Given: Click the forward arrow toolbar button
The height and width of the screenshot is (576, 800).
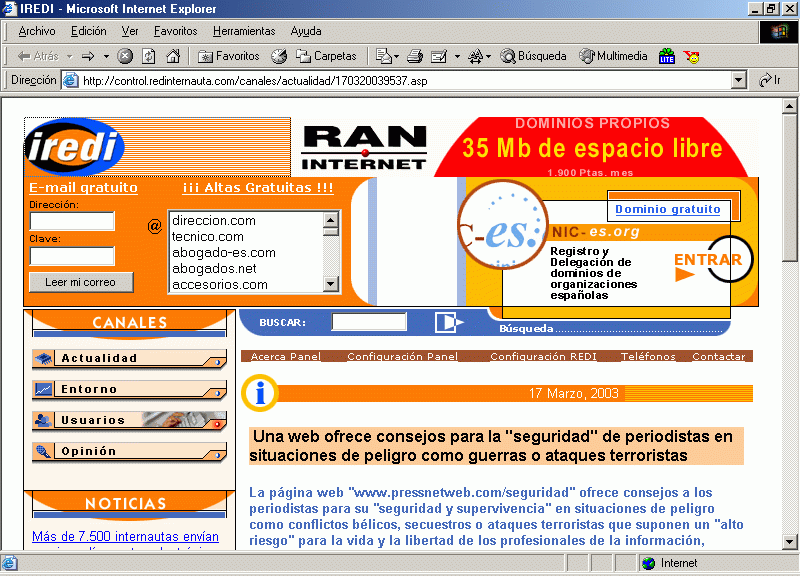Looking at the screenshot, I should [x=88, y=56].
